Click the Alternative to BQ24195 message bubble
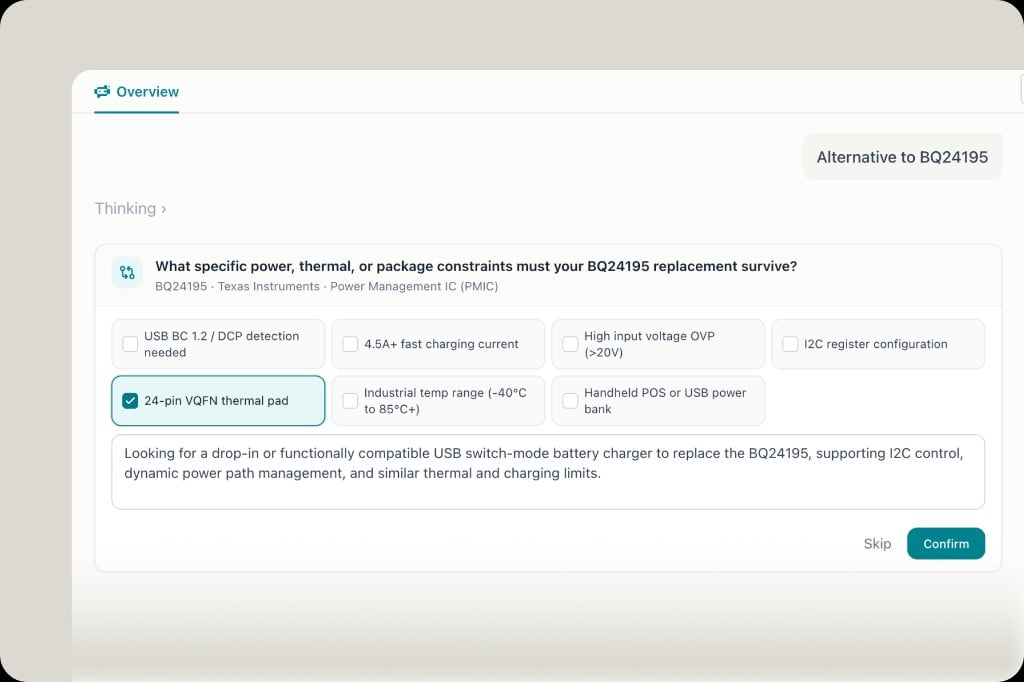Screen dimensions: 1024x682 [x=902, y=157]
